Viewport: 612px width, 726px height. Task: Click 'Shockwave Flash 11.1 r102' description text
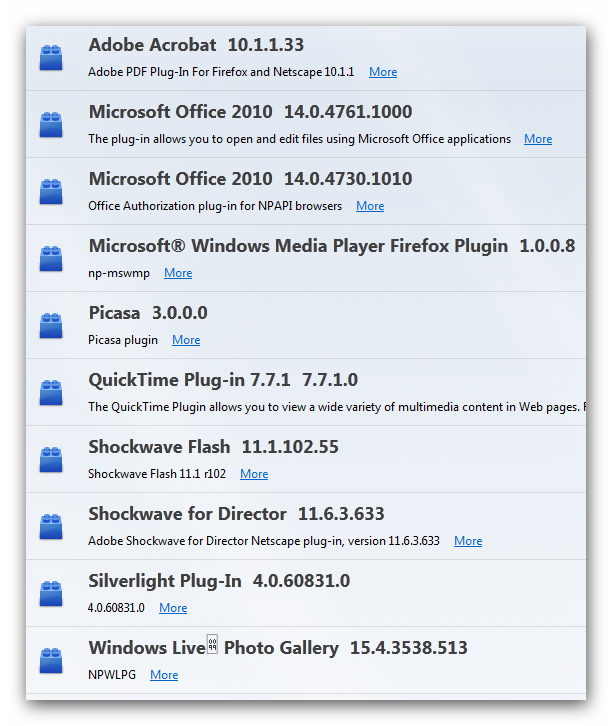157,474
